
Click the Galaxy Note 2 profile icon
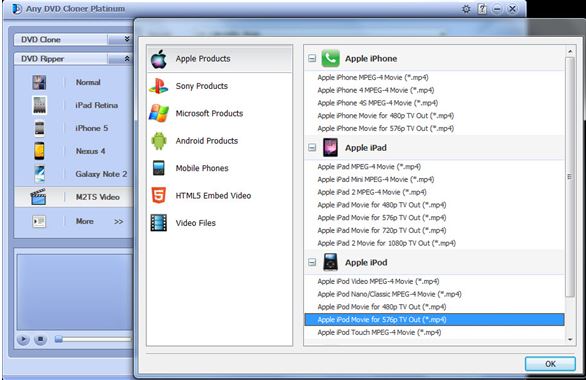[x=40, y=174]
